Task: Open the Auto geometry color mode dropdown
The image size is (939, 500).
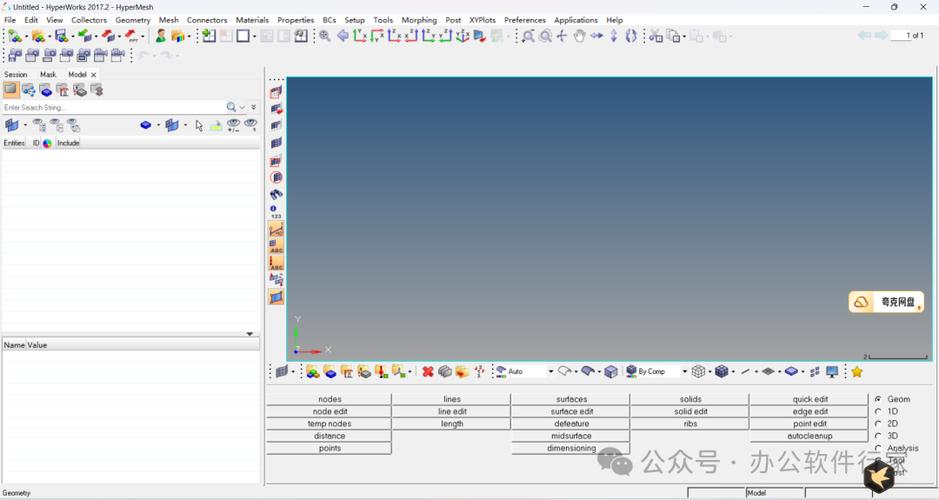Action: [x=550, y=372]
